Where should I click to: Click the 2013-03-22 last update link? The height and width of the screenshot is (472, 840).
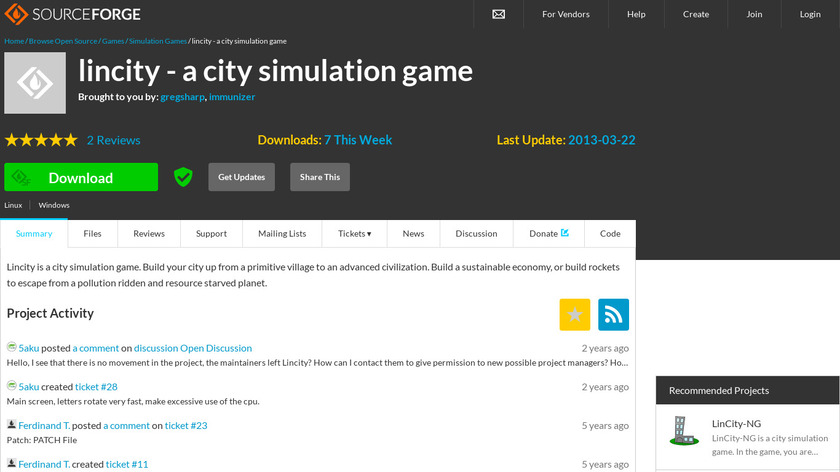point(602,140)
